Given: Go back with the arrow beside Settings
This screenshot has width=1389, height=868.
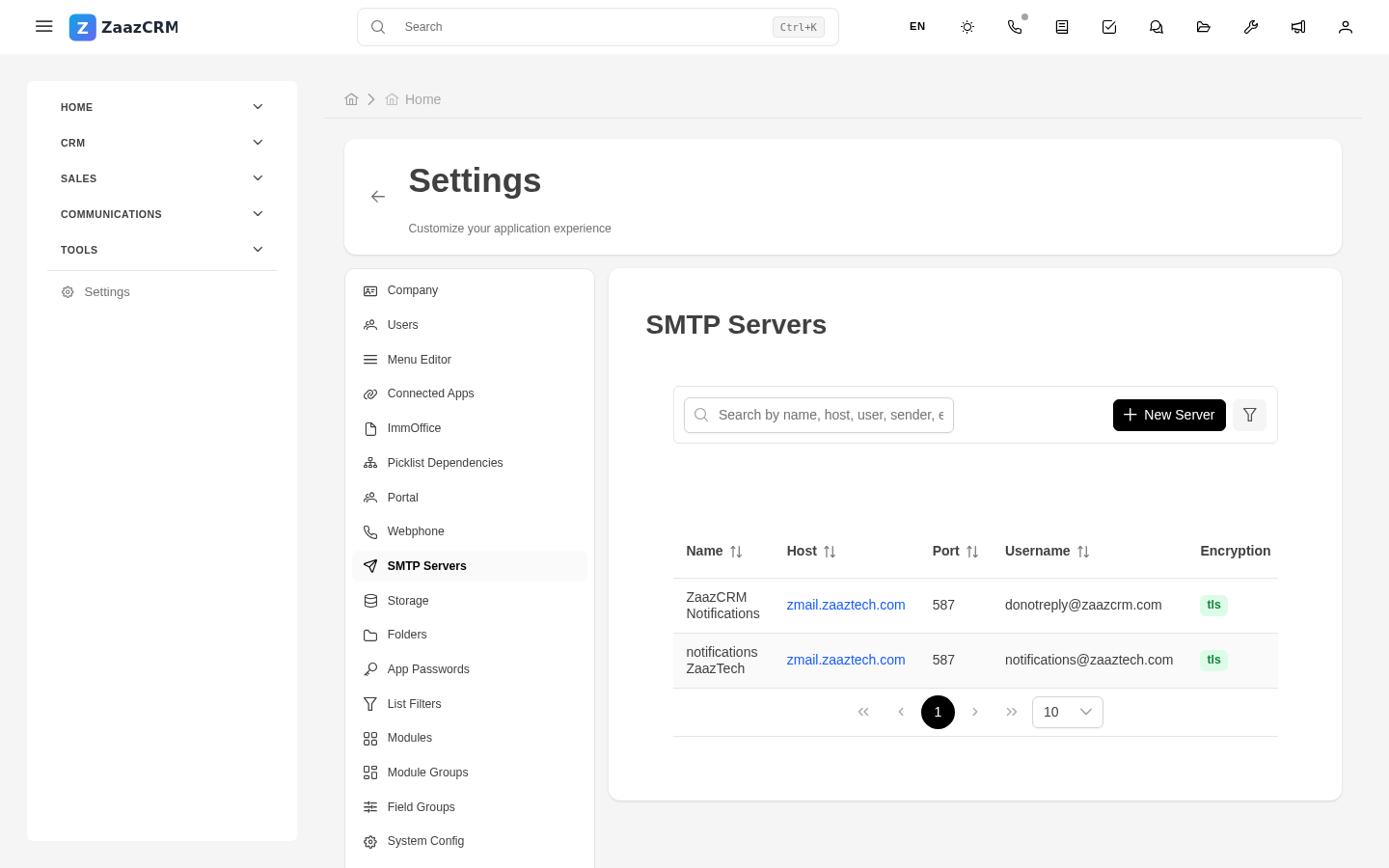Looking at the screenshot, I should pyautogui.click(x=378, y=197).
